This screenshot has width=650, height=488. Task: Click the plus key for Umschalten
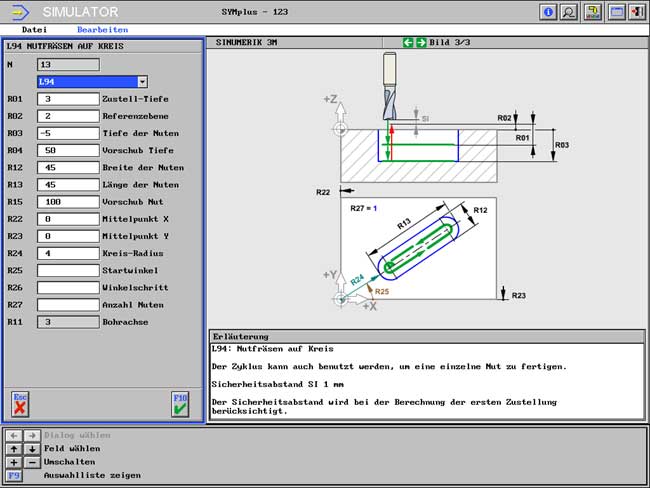13,462
